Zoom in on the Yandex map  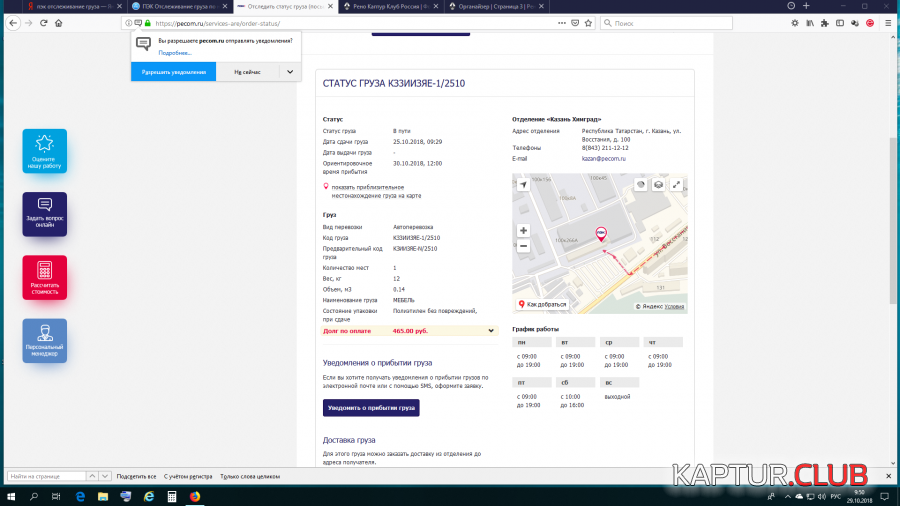(x=523, y=231)
